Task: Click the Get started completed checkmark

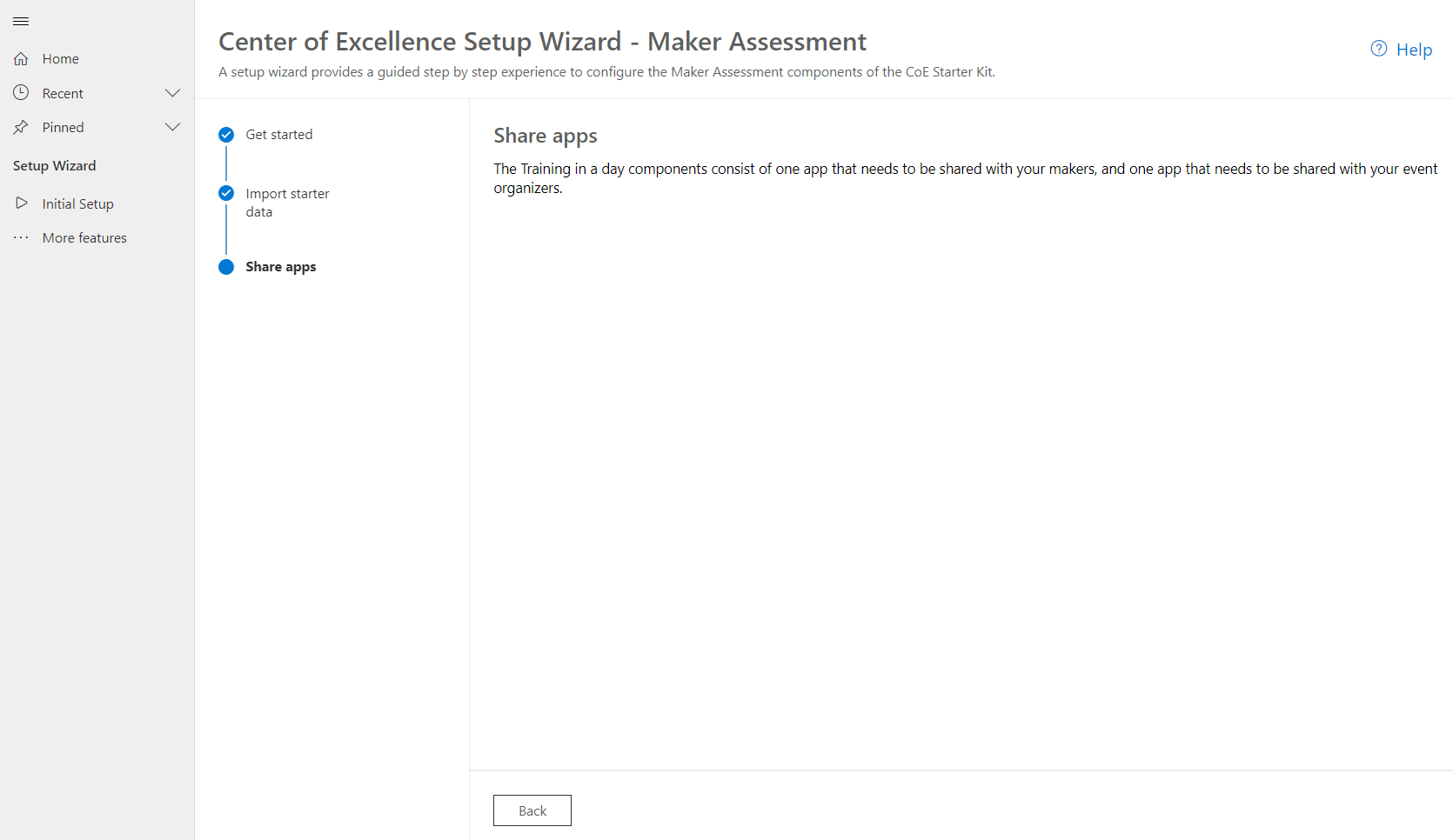Action: [x=226, y=134]
